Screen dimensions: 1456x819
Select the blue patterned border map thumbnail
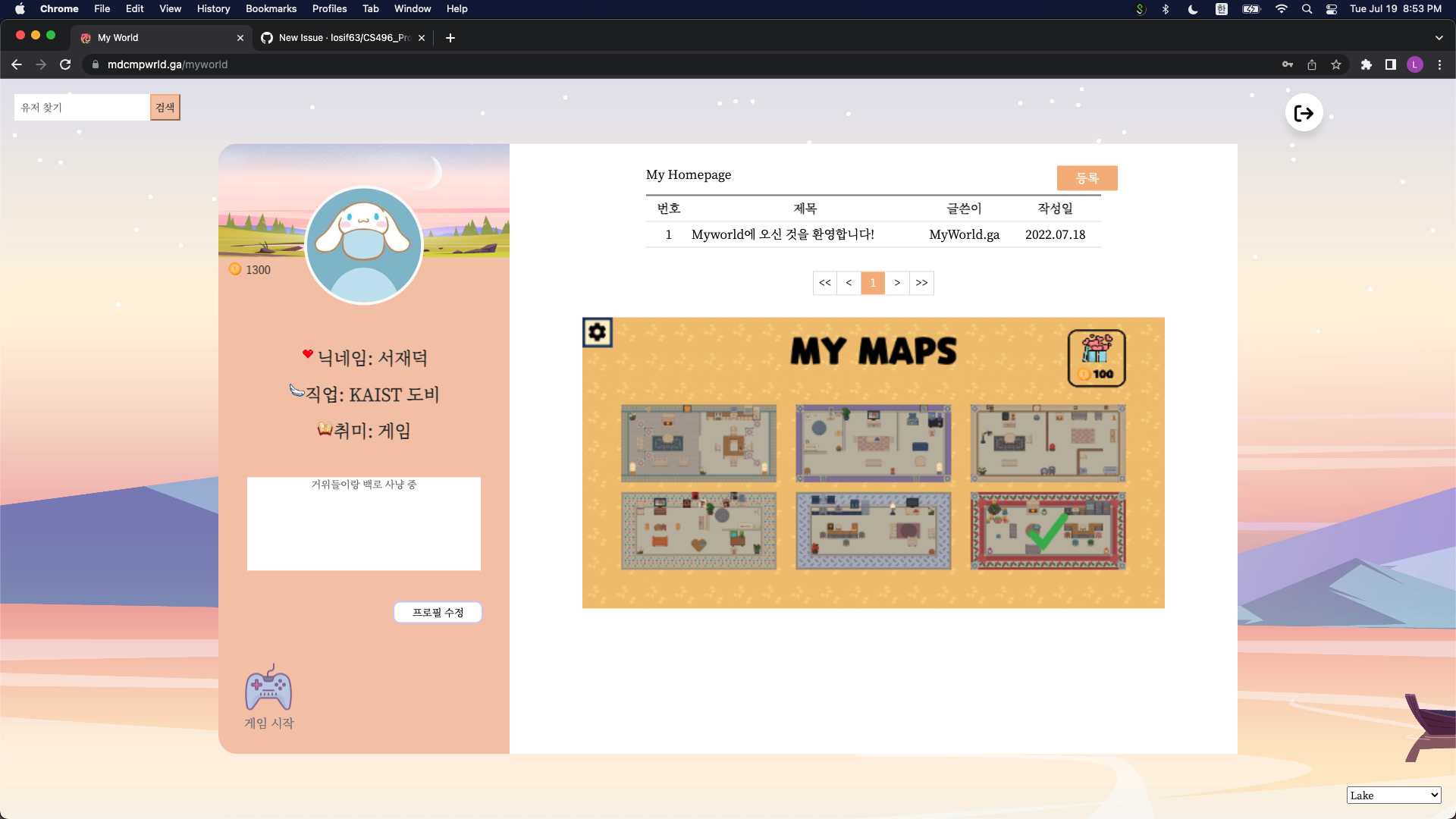(x=874, y=531)
